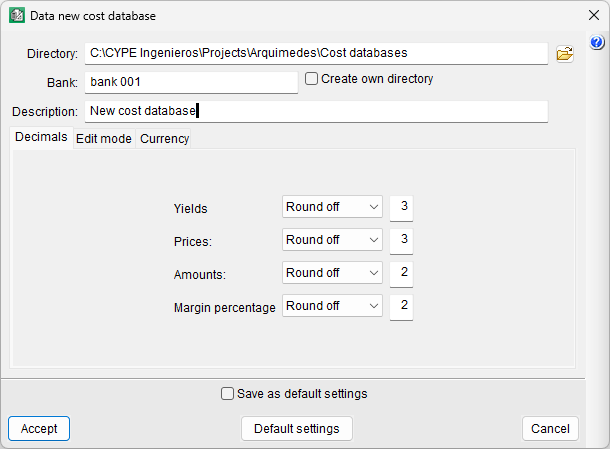Image resolution: width=610 pixels, height=449 pixels.
Task: Switch to the Edit mode tab
Action: click(x=104, y=139)
